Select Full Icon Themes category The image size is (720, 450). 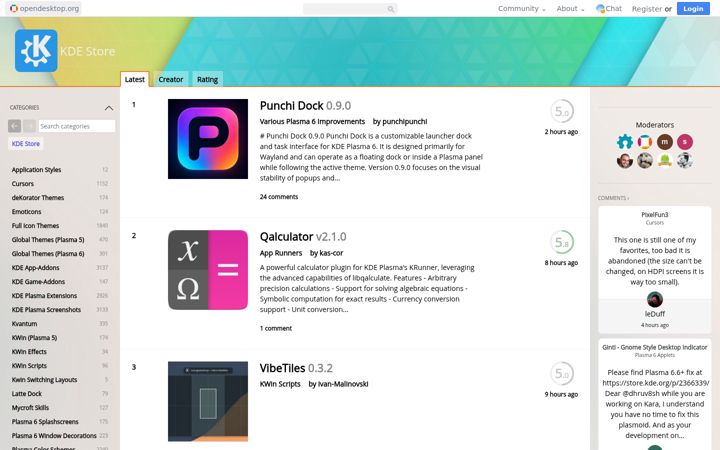point(35,225)
